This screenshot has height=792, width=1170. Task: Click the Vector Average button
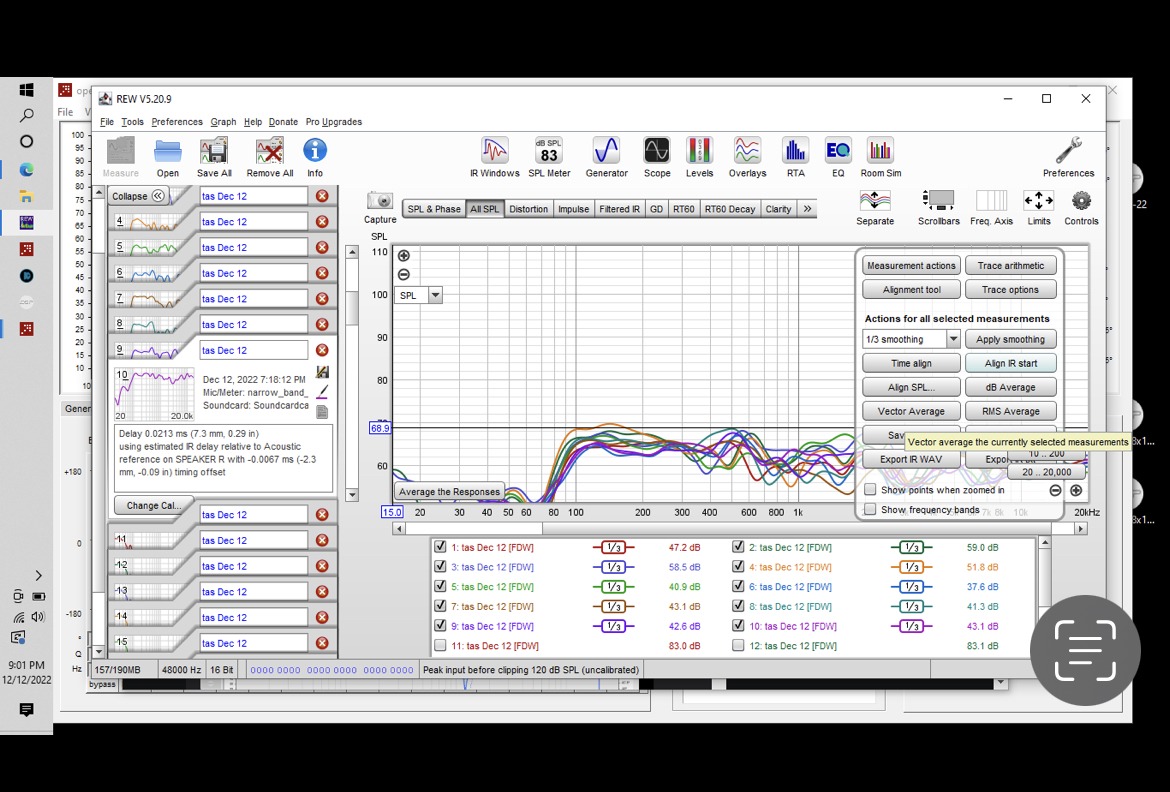911,411
